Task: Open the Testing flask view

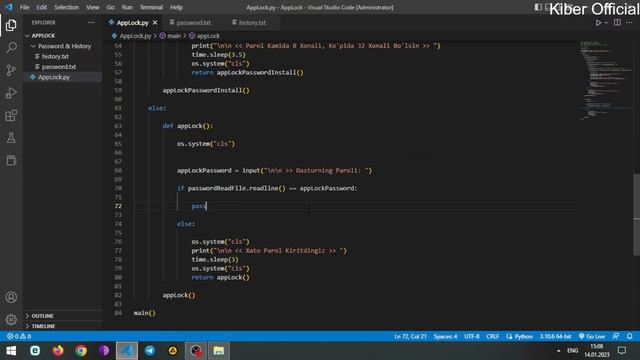Action: coord(11,138)
